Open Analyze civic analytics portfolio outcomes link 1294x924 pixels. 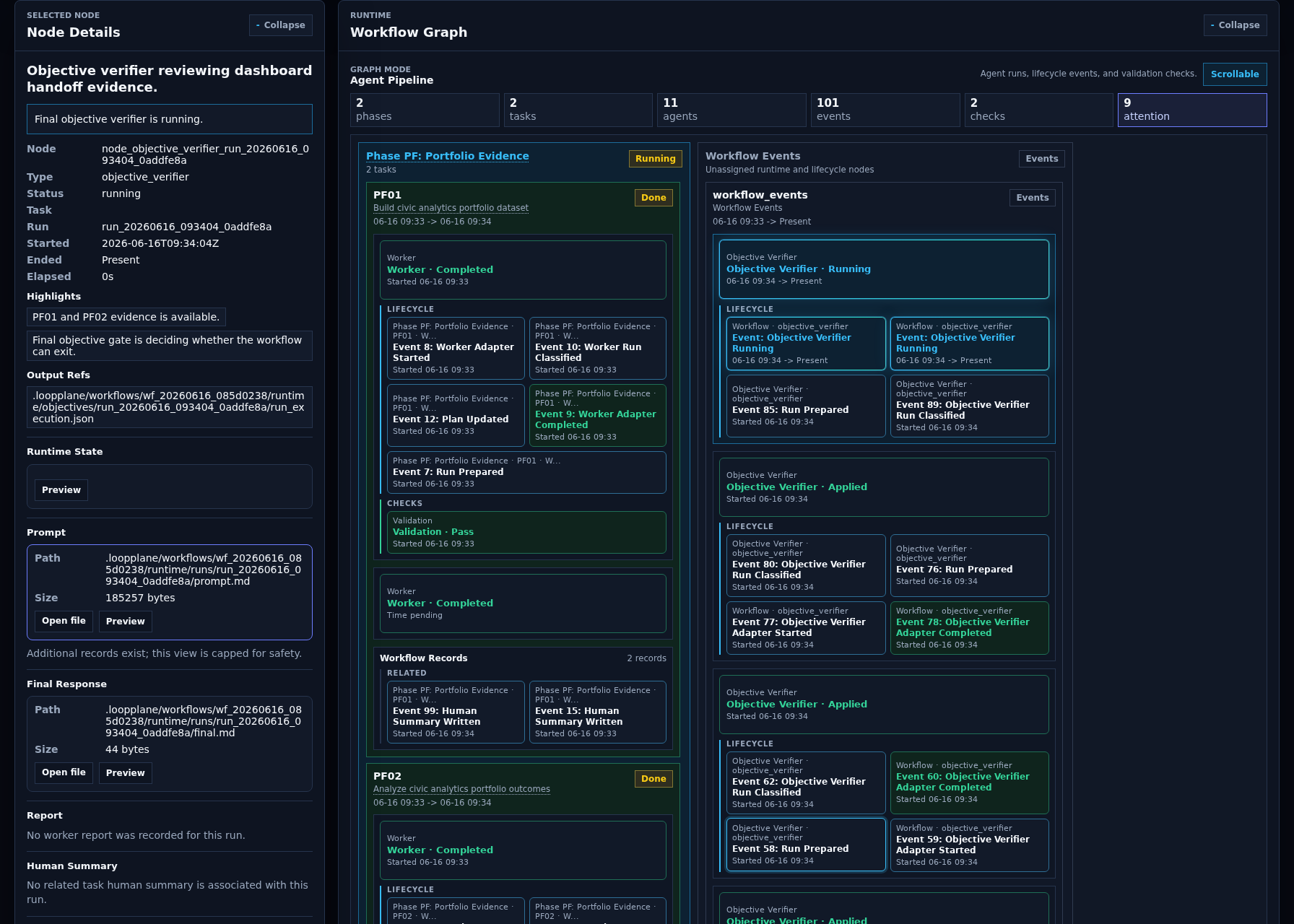pos(461,789)
